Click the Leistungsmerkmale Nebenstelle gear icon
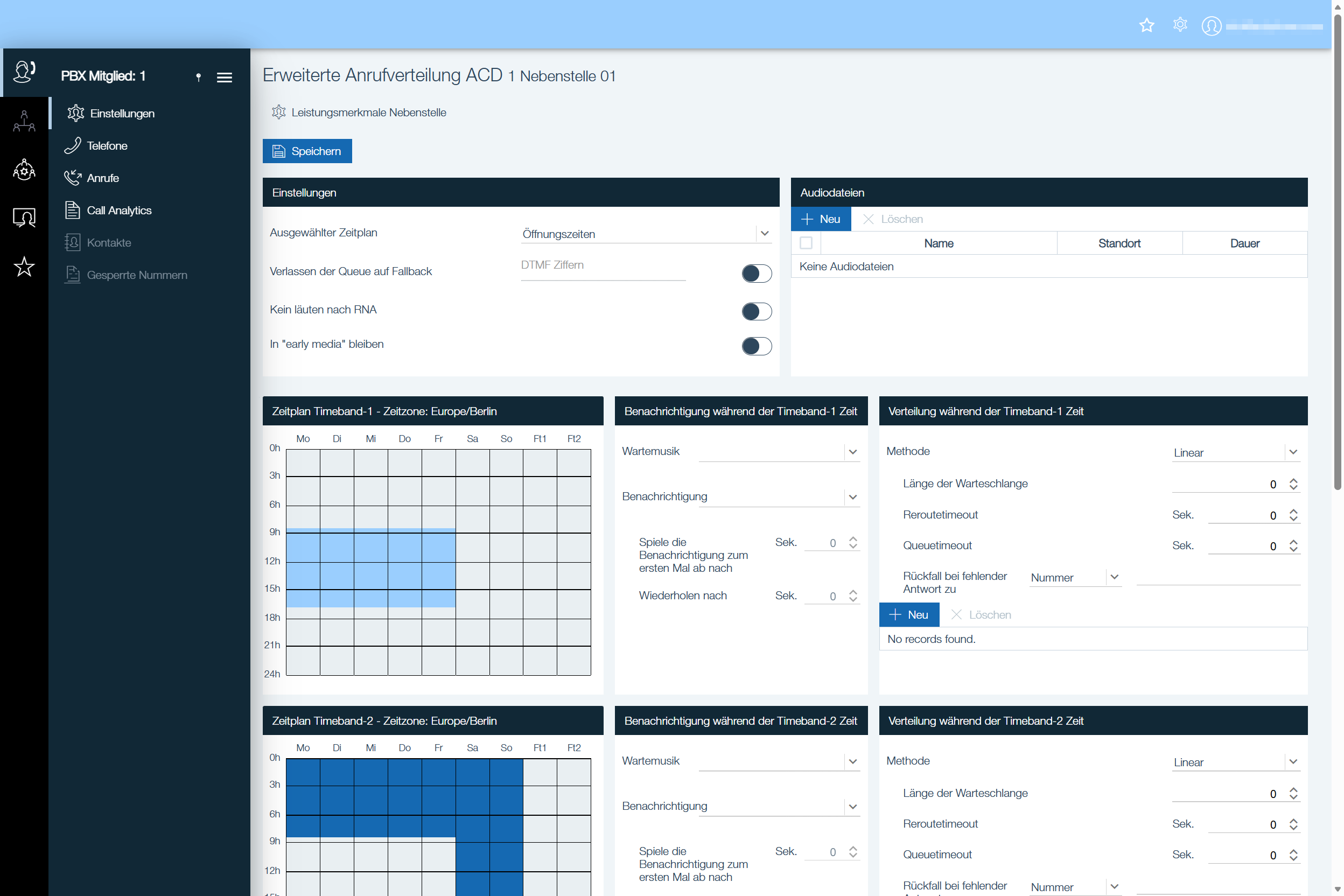 278,112
